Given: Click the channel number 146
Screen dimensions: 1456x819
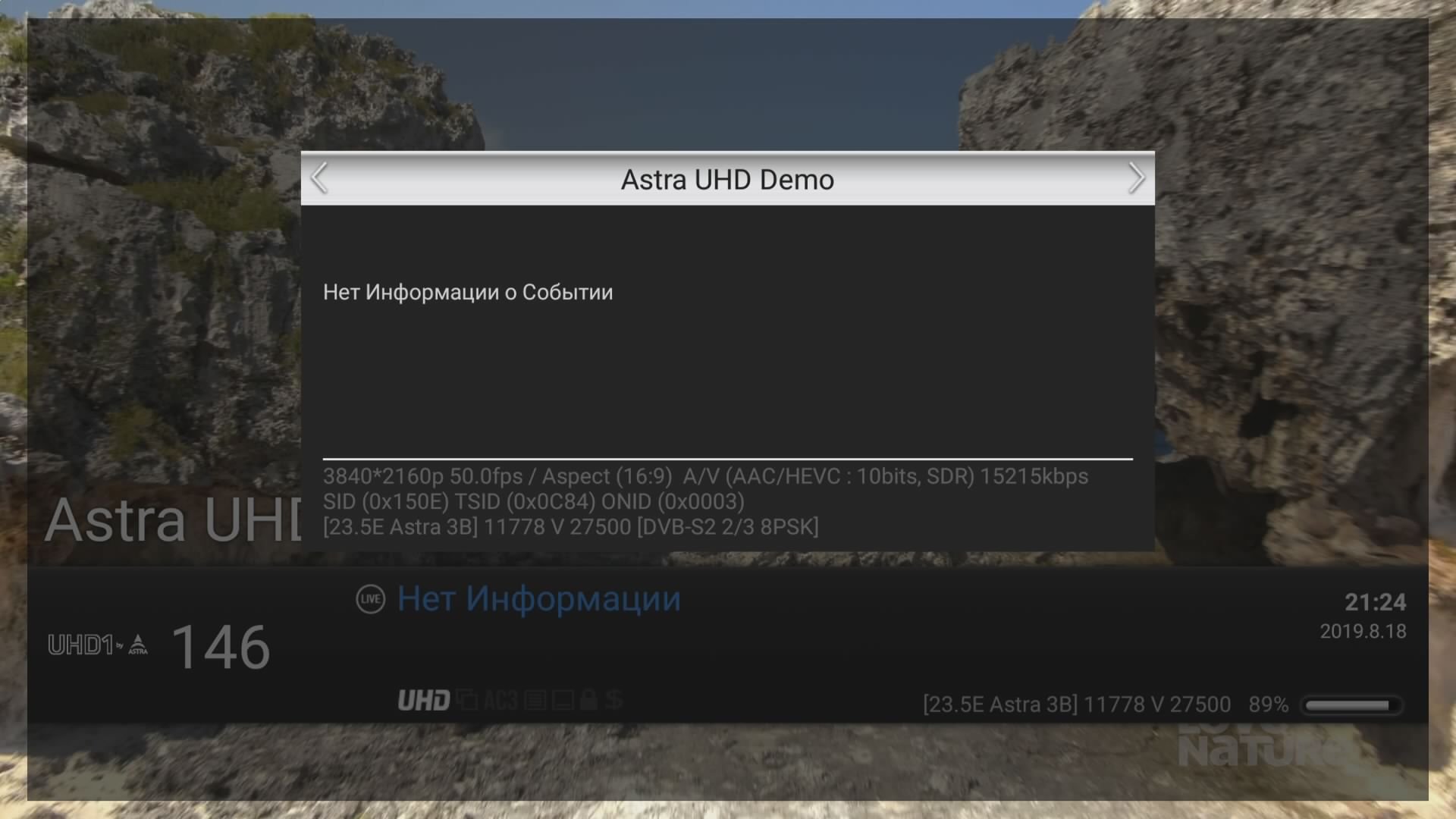Looking at the screenshot, I should 221,648.
